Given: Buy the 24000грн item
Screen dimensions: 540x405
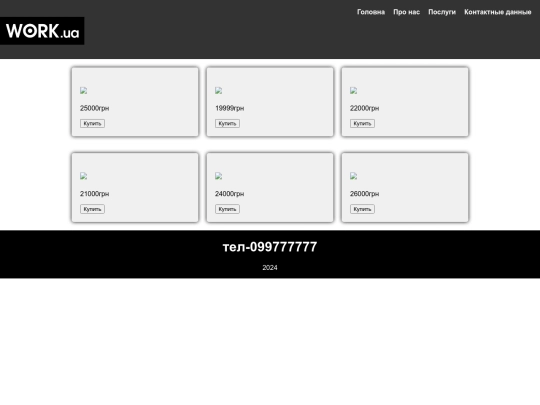Looking at the screenshot, I should (227, 209).
